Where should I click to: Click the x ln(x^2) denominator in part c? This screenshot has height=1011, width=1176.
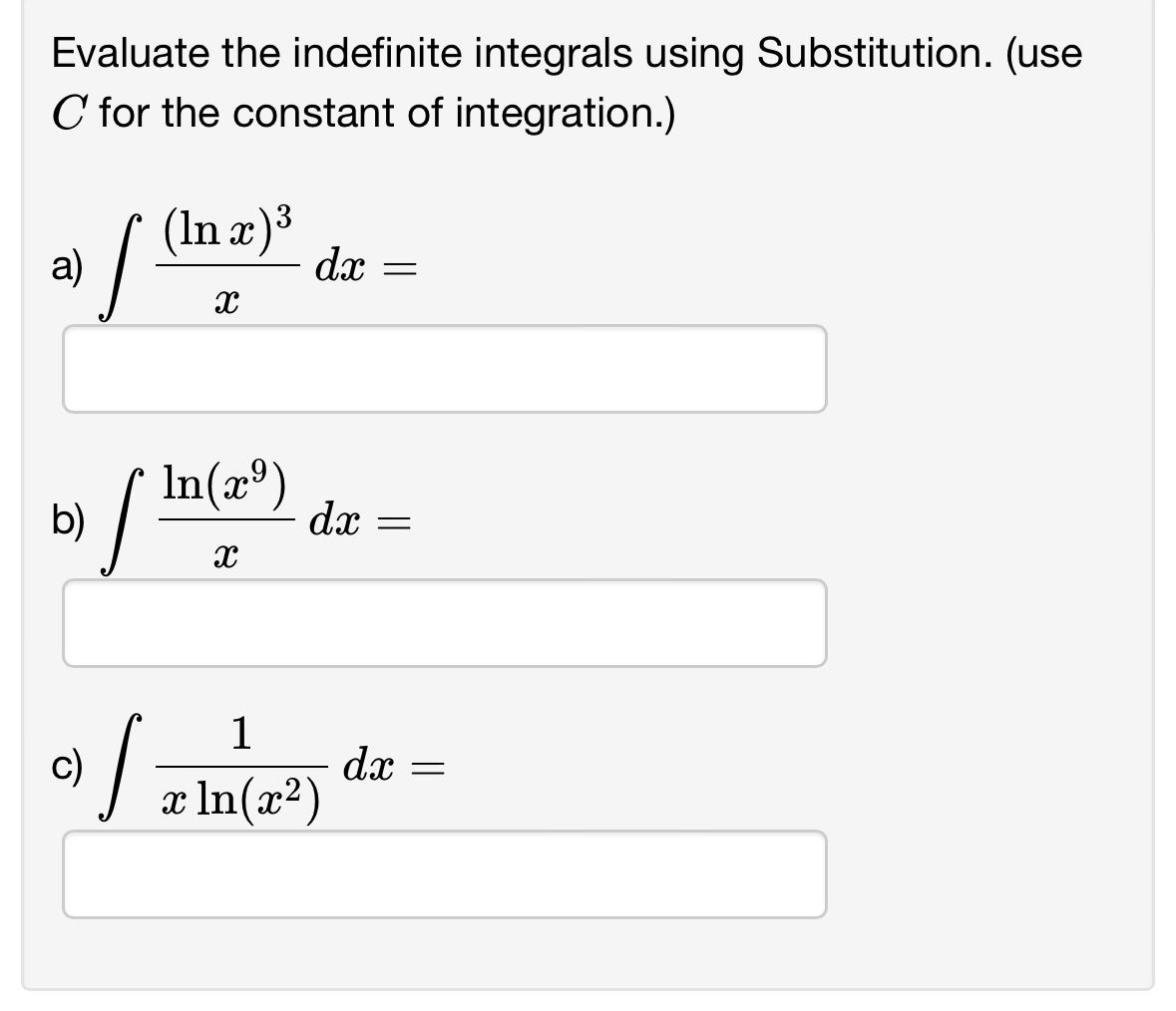click(x=240, y=799)
